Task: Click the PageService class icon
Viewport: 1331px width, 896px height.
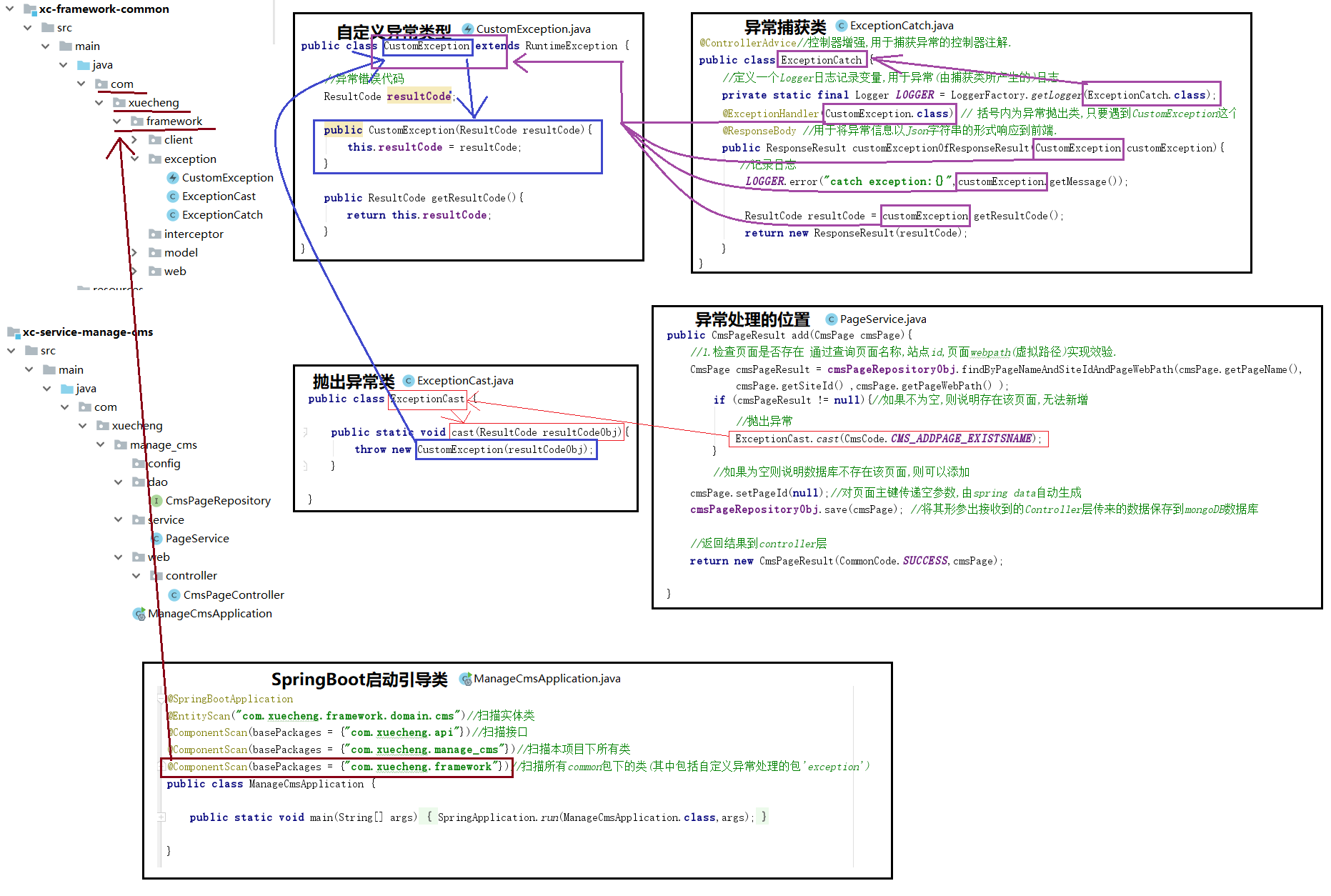Action: [157, 539]
